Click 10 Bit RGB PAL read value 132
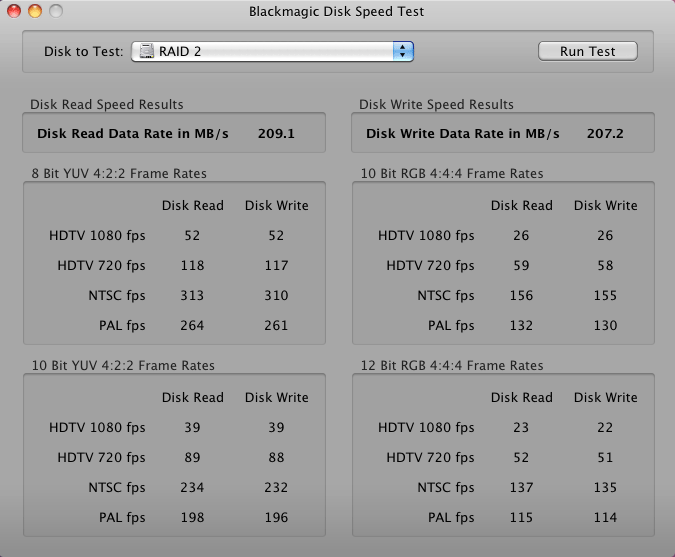 pyautogui.click(x=521, y=325)
